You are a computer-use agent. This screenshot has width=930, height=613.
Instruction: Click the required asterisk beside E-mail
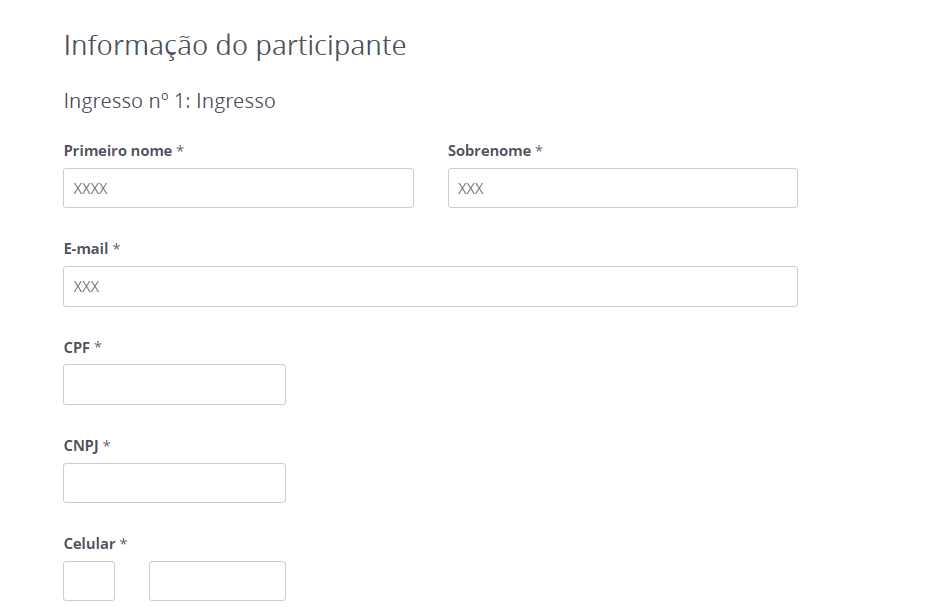[x=117, y=248]
